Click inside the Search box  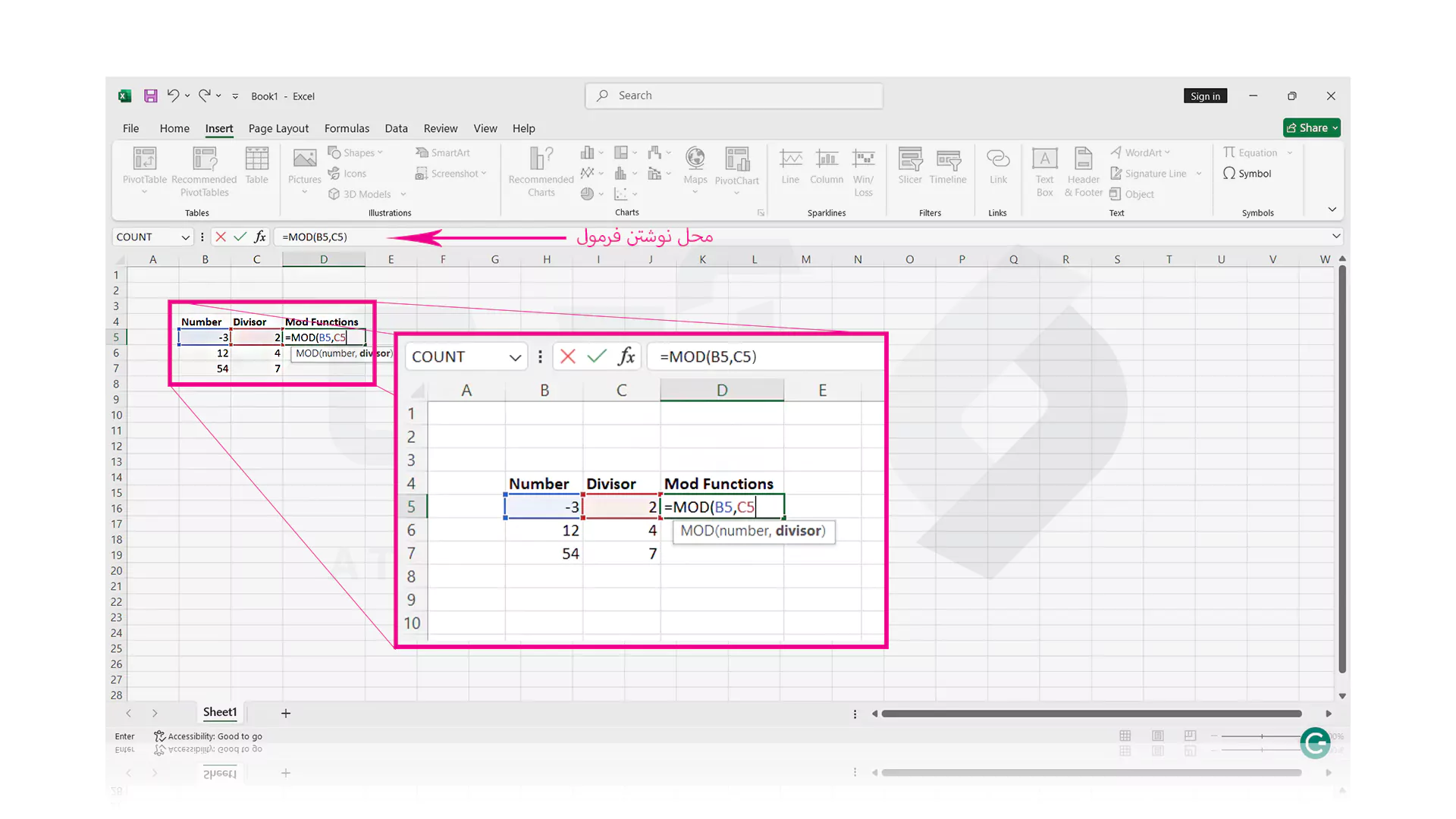734,96
